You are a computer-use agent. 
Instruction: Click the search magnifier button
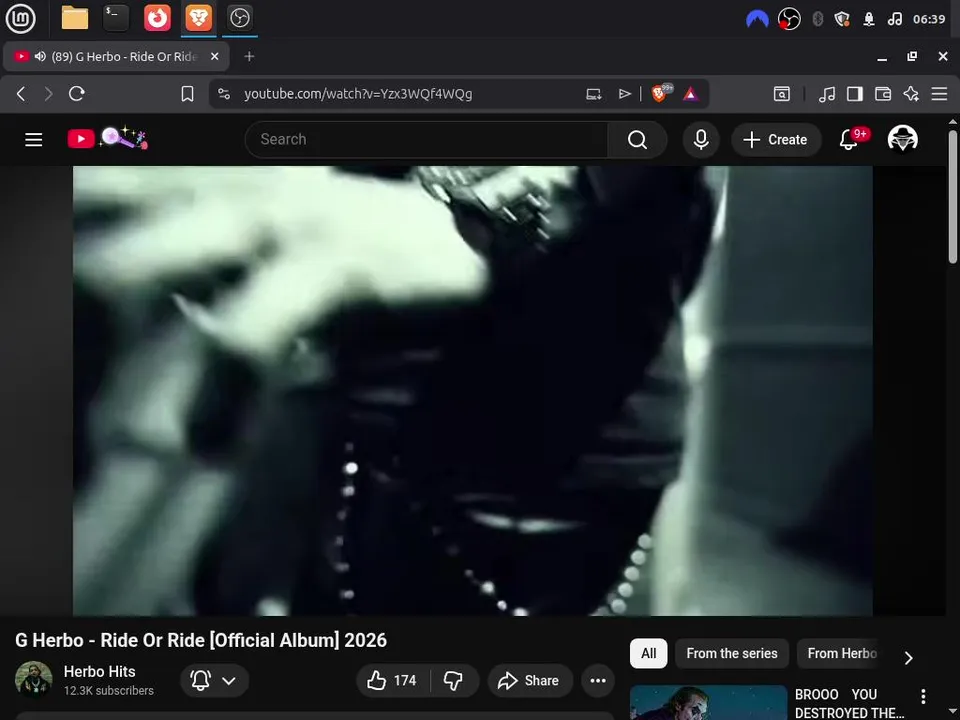click(x=637, y=140)
